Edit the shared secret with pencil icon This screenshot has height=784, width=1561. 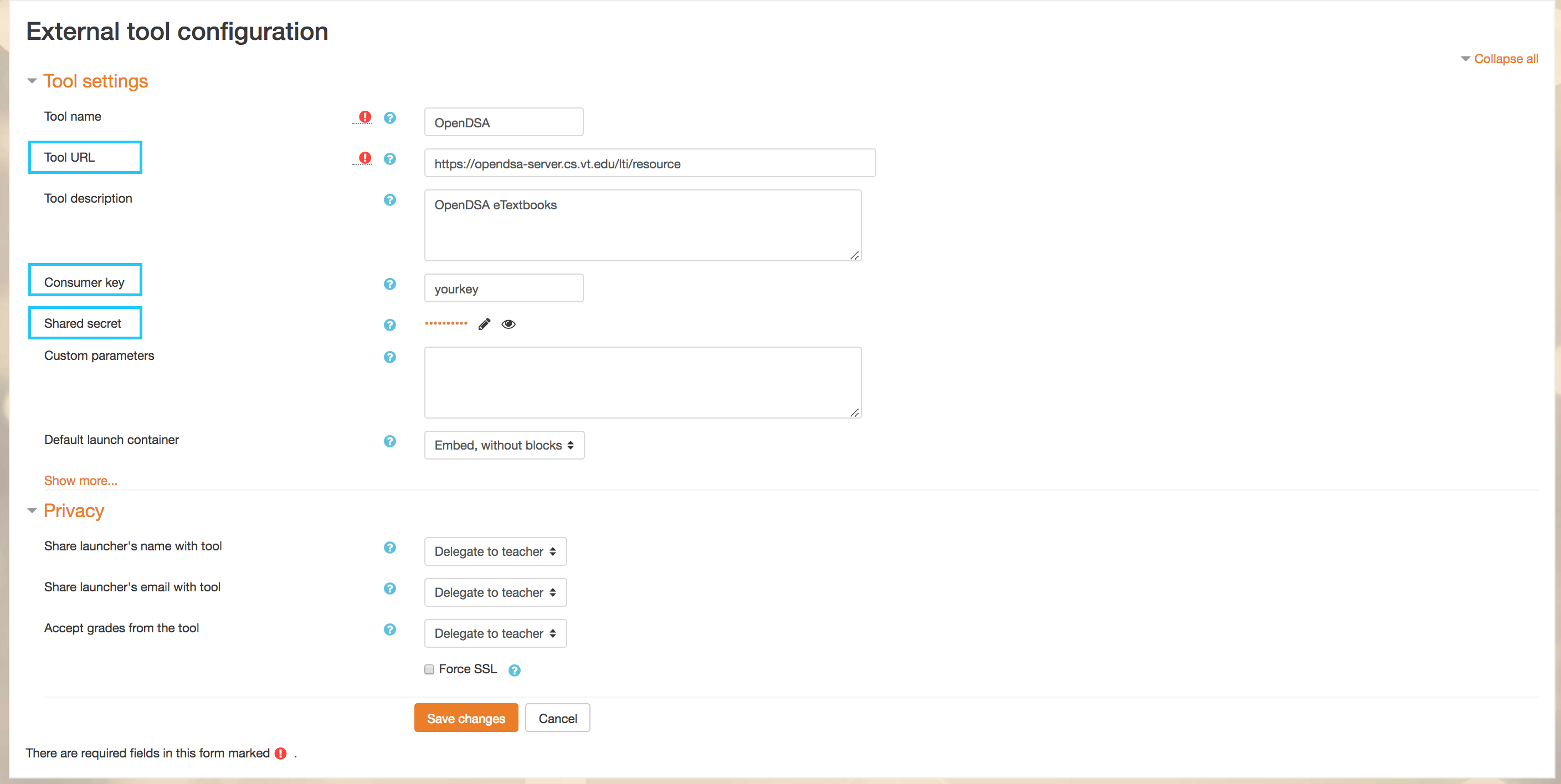(484, 324)
